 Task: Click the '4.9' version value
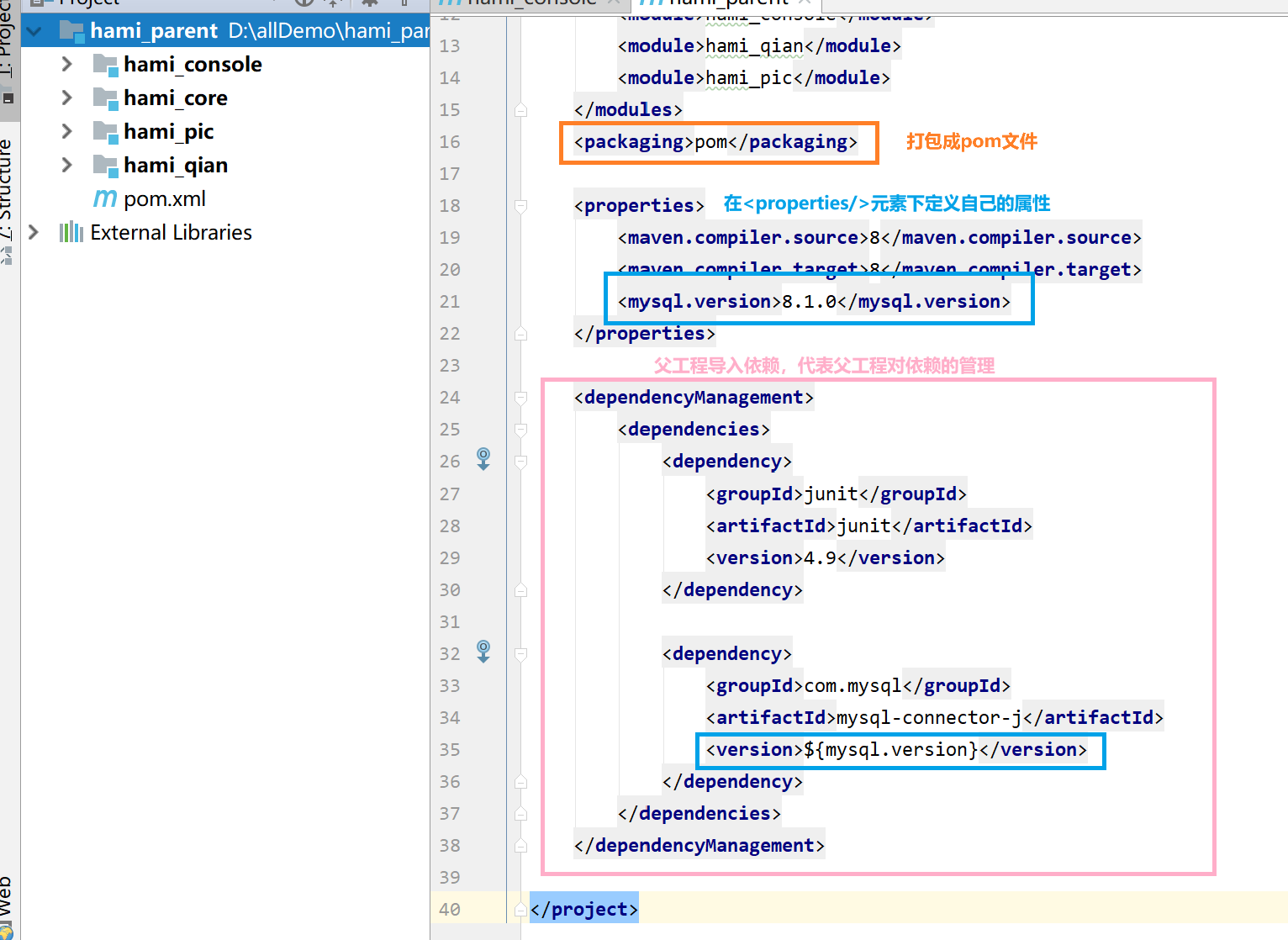click(821, 558)
